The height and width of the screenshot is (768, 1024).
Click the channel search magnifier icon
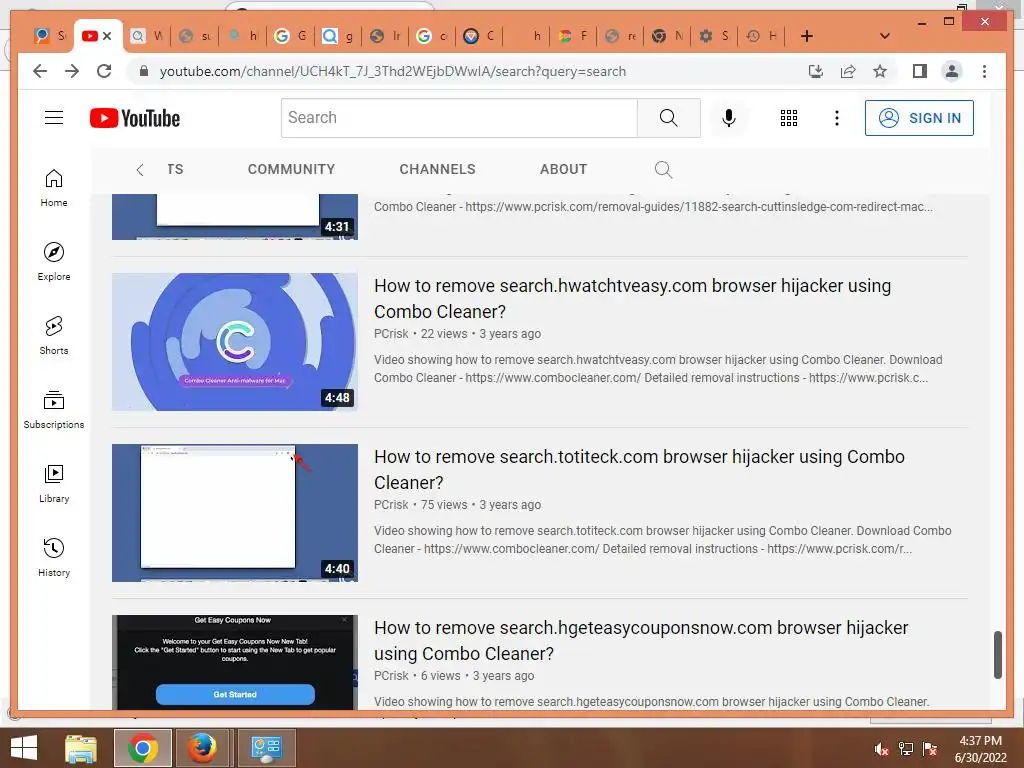(x=663, y=169)
